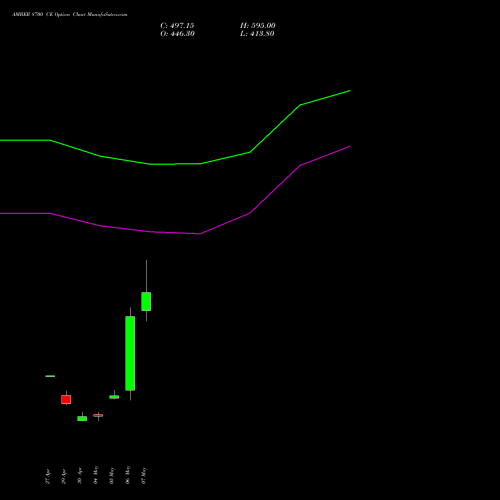The width and height of the screenshot is (500, 500).
Task: Click the "04 May" date axis label
Action: [x=96, y=475]
